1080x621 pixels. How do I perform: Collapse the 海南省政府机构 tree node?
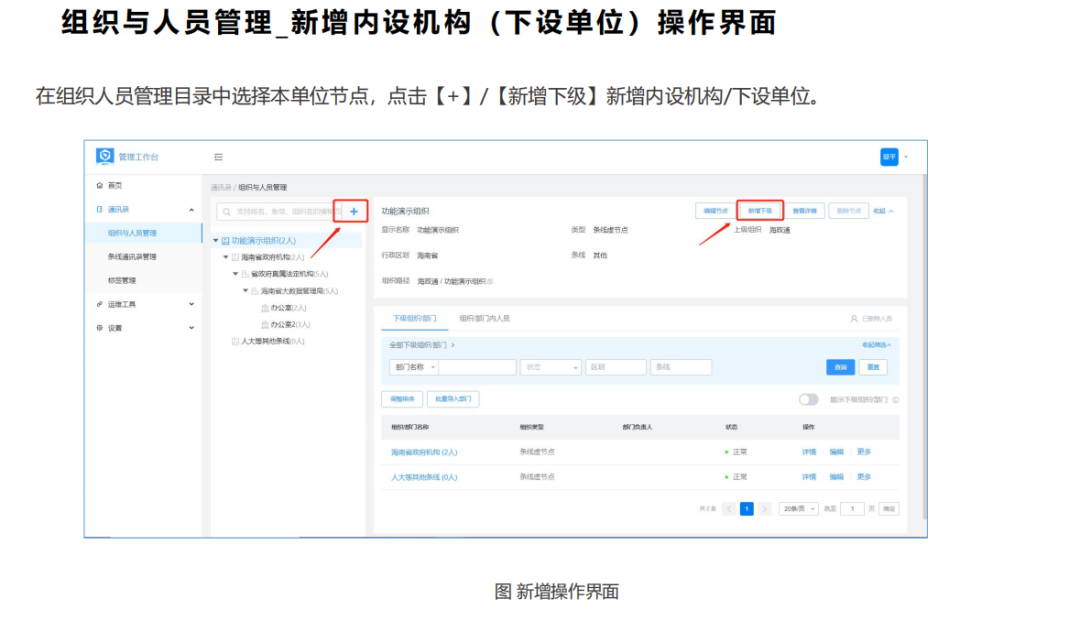pyautogui.click(x=224, y=255)
